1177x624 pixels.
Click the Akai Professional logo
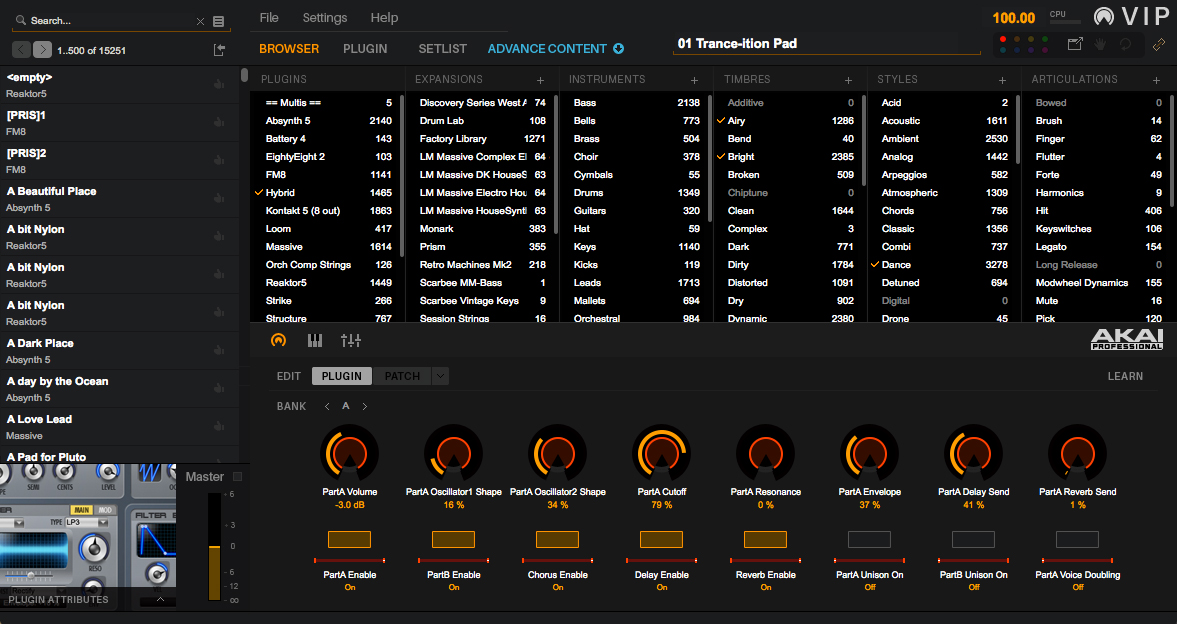(1127, 339)
